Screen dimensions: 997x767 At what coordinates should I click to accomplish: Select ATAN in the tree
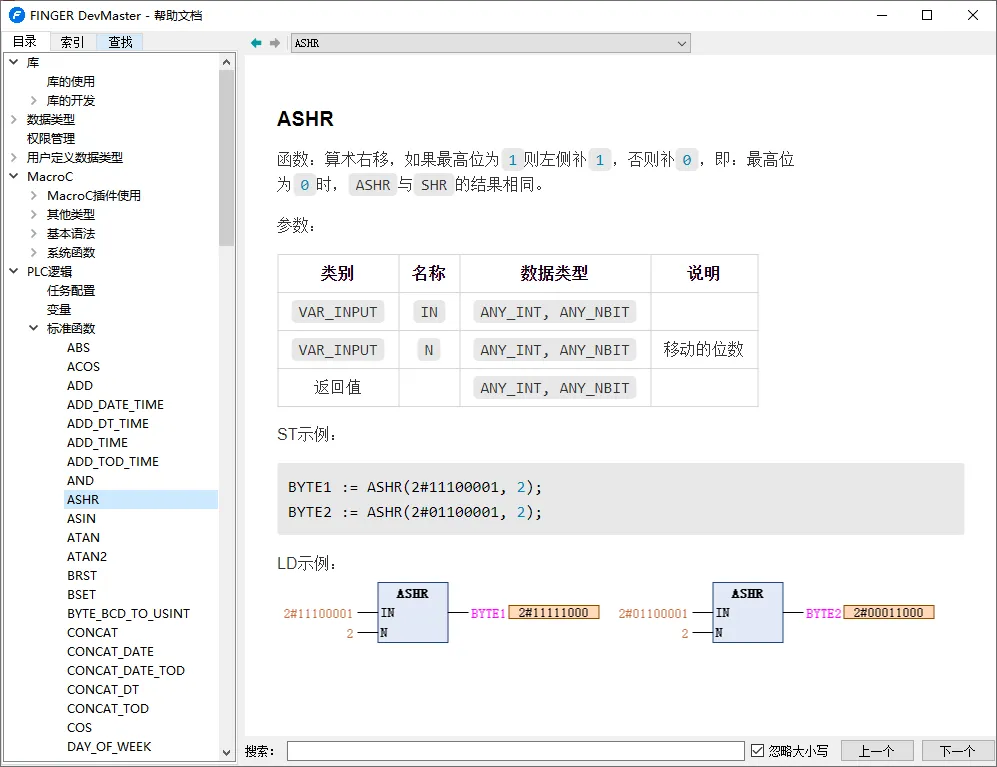(x=83, y=537)
